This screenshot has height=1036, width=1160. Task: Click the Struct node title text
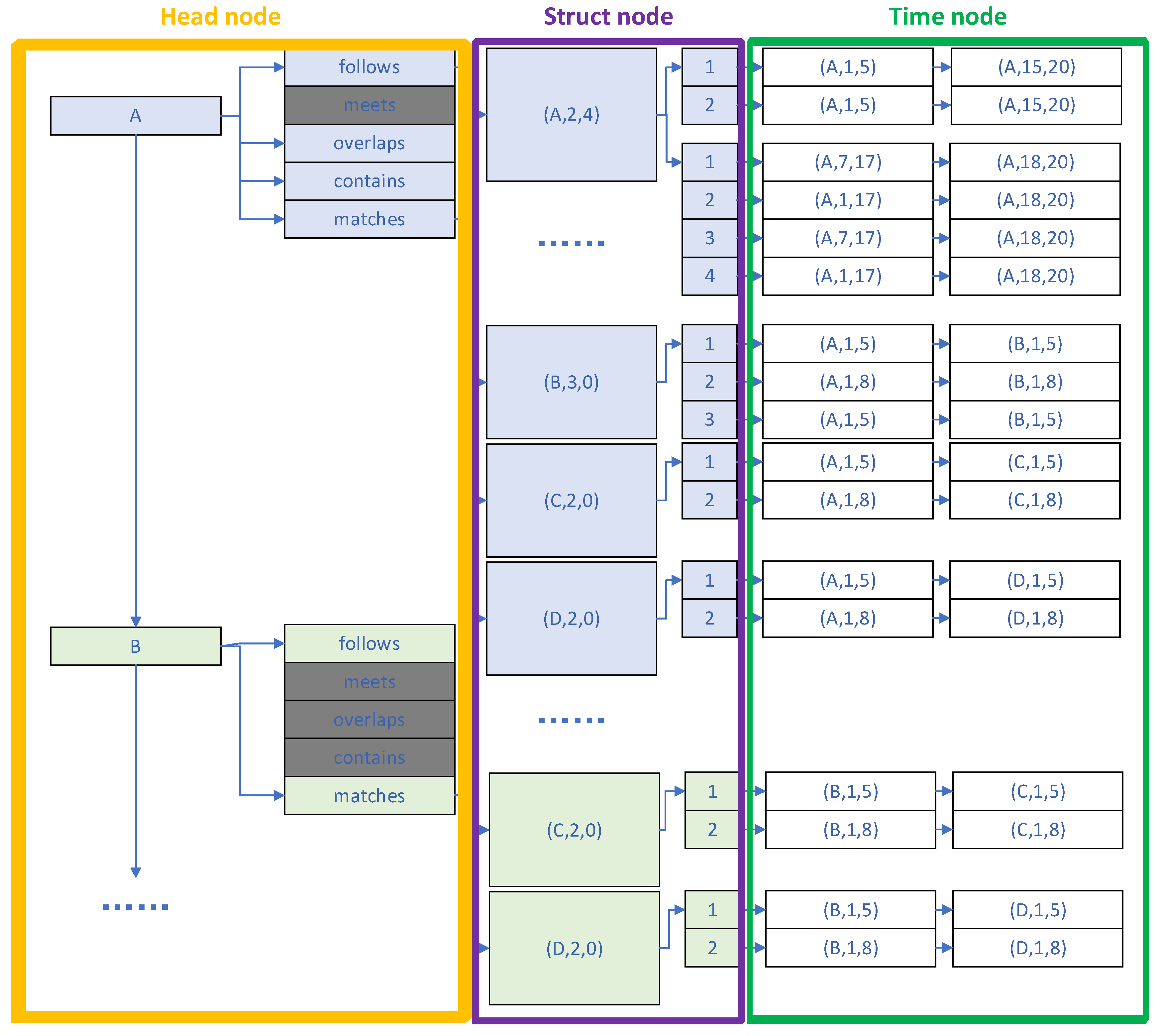[608, 17]
